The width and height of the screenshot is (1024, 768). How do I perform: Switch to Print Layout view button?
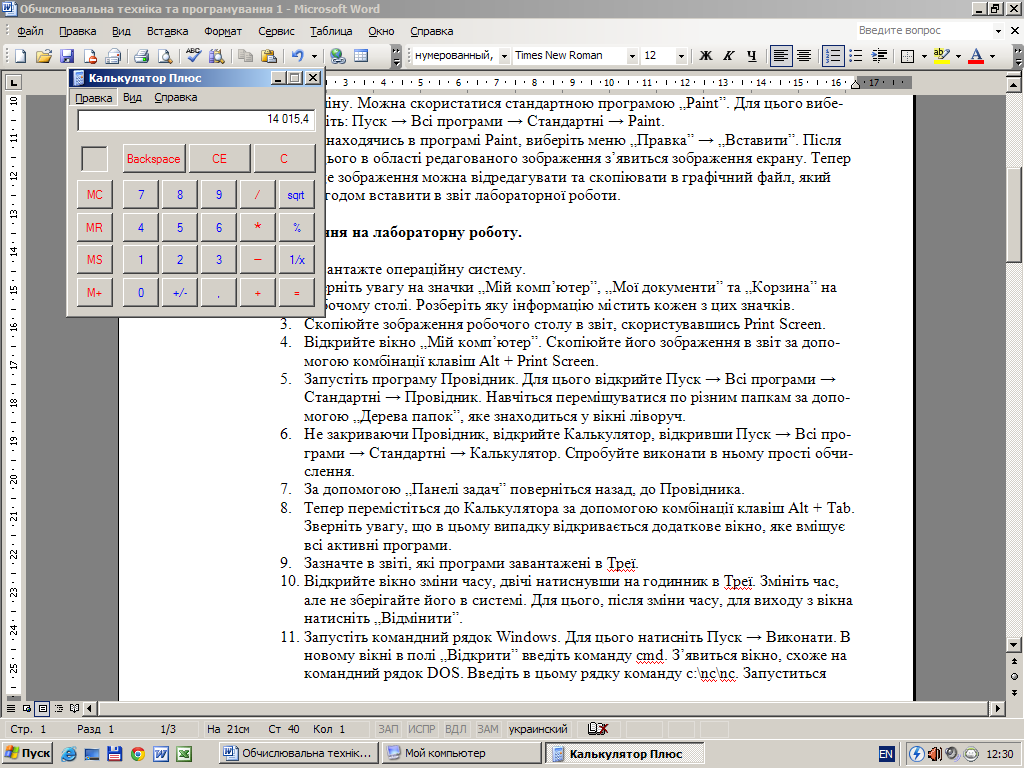[x=42, y=708]
